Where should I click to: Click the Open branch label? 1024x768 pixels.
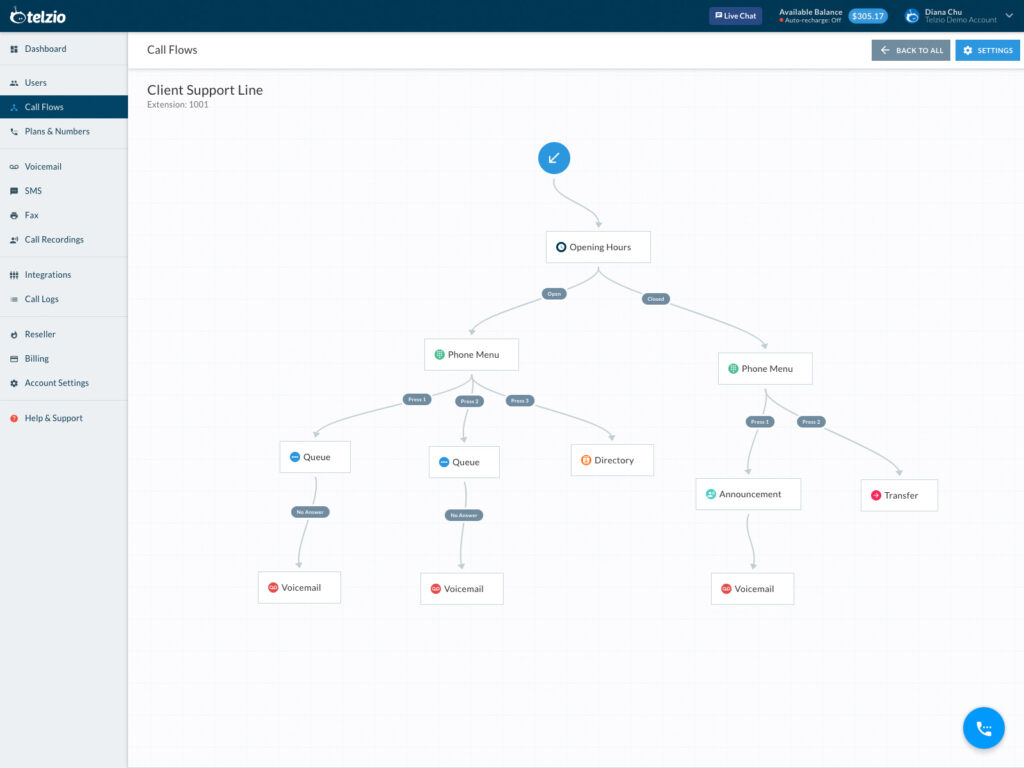(x=554, y=294)
